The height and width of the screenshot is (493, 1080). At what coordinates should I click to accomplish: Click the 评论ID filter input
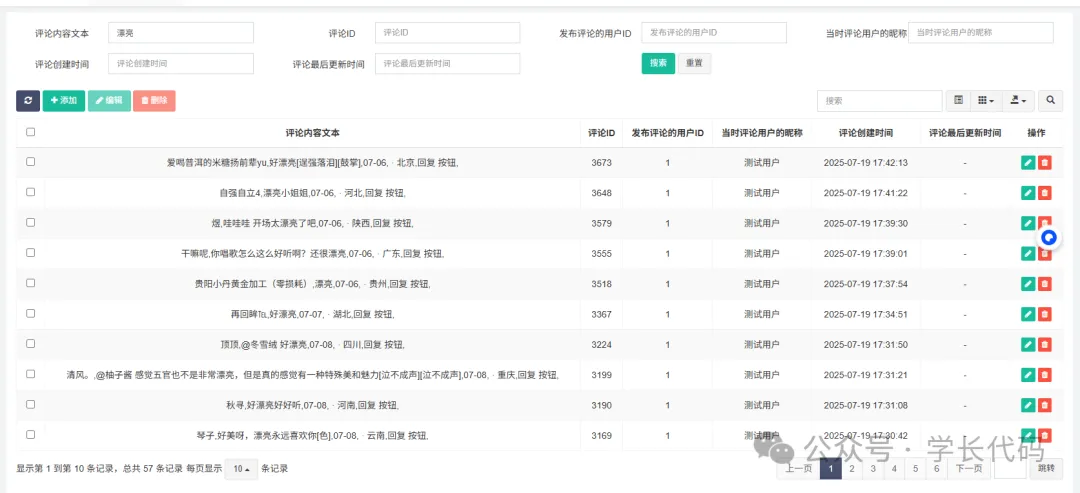tap(448, 33)
